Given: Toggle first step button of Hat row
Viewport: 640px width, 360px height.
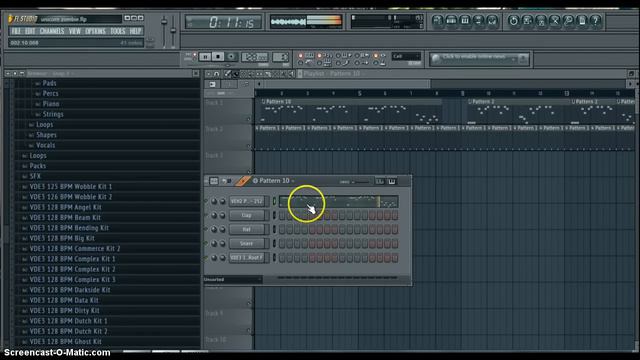Looking at the screenshot, I should [282, 229].
